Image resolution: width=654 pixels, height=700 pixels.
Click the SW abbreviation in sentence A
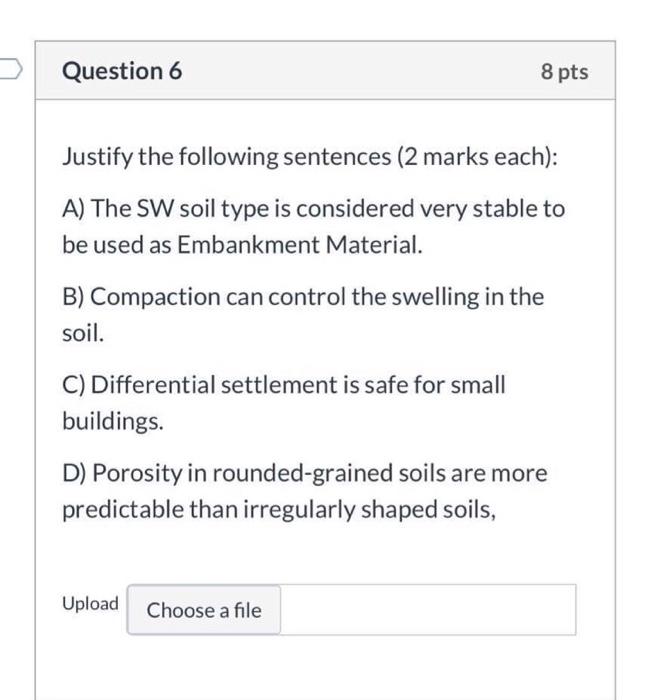pos(155,208)
